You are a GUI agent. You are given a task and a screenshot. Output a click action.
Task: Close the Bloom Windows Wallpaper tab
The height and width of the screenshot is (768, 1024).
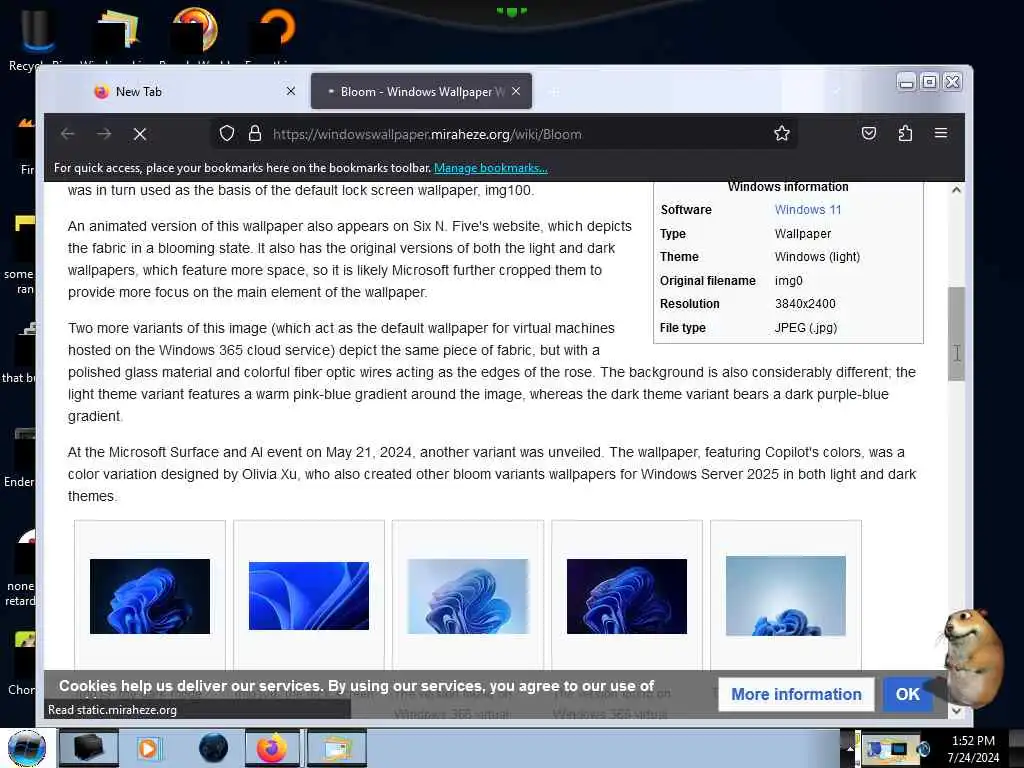tap(516, 91)
